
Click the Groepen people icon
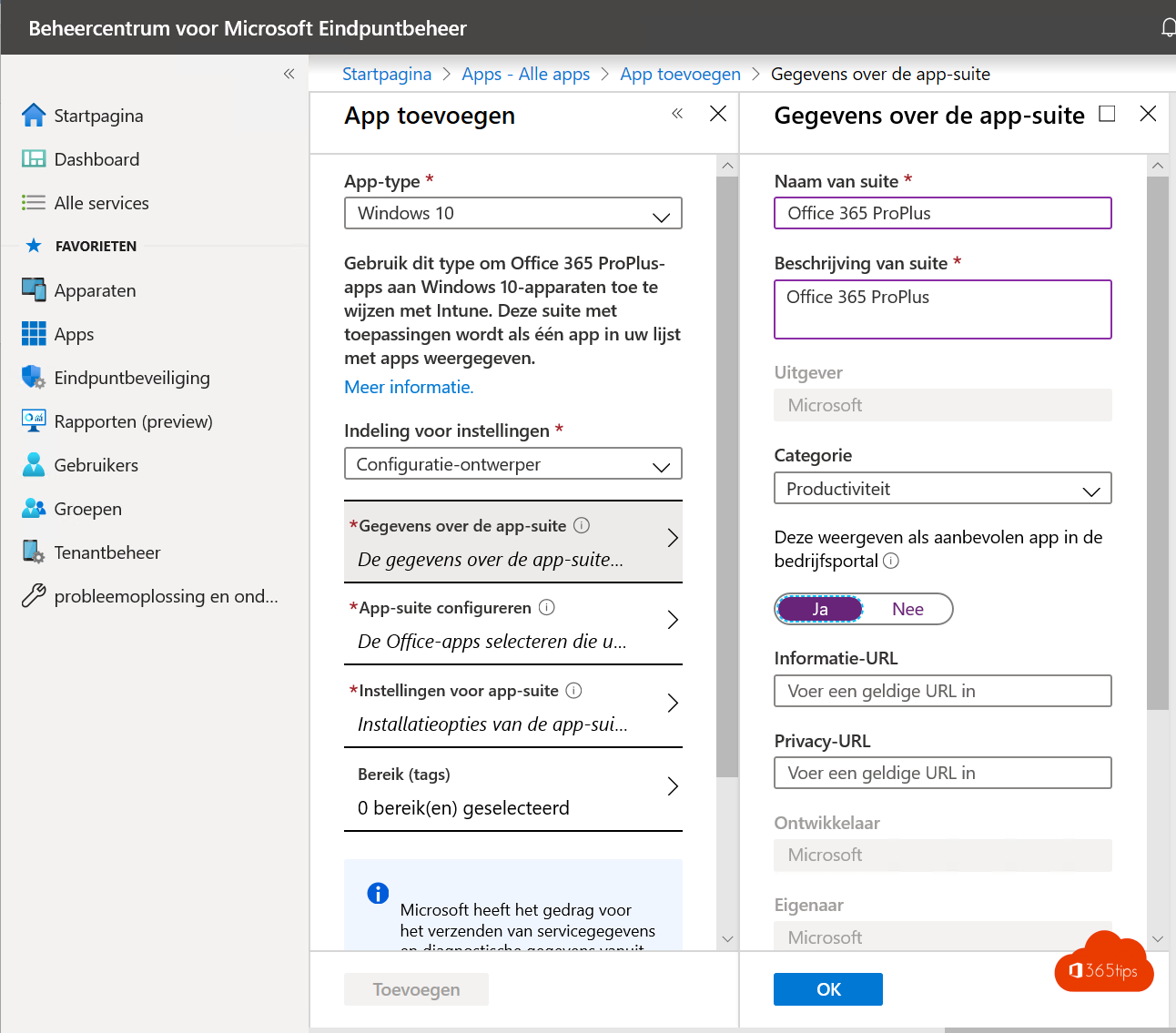(34, 509)
